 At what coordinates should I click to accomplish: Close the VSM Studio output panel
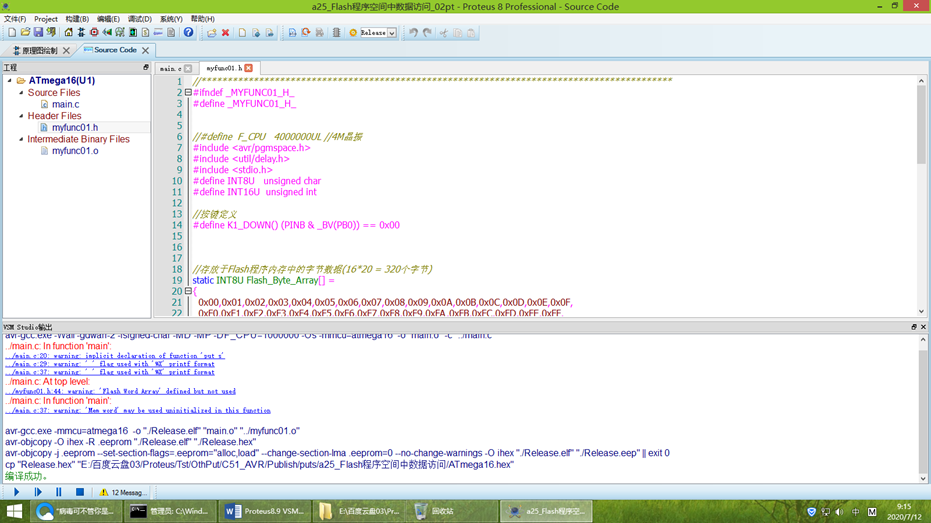tap(923, 327)
